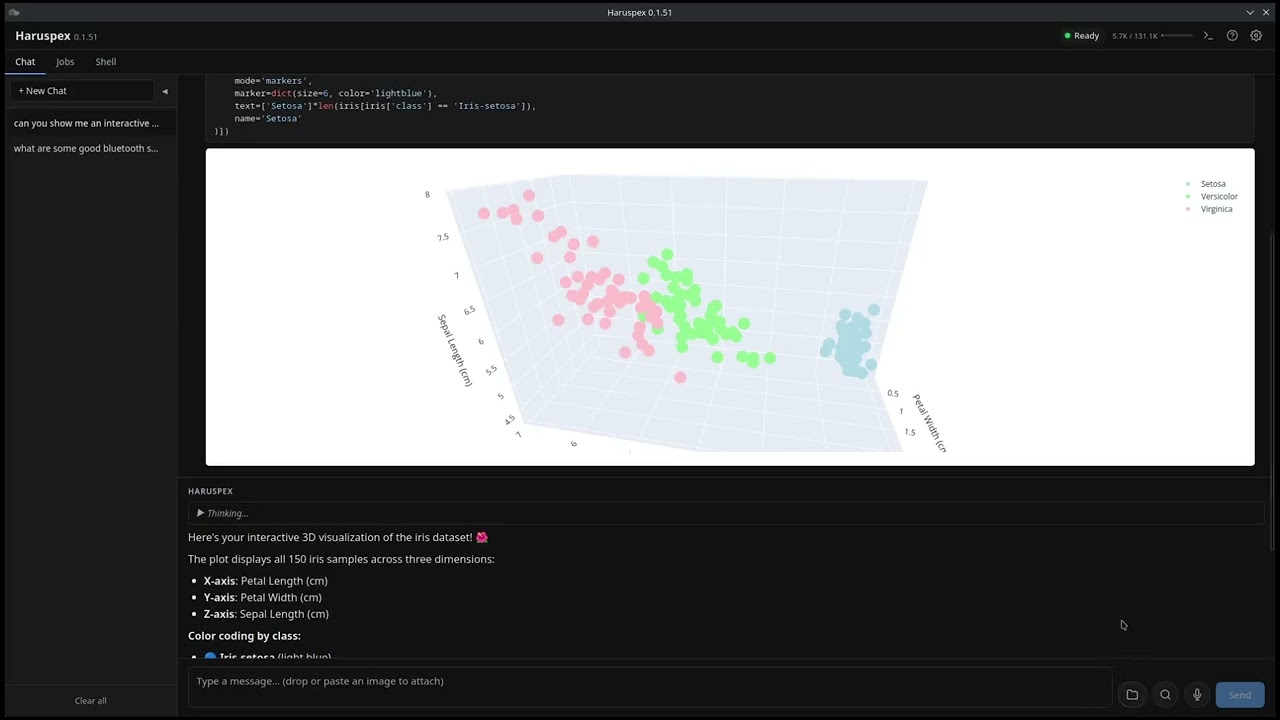Click the mode='markers' code line

tap(273, 80)
